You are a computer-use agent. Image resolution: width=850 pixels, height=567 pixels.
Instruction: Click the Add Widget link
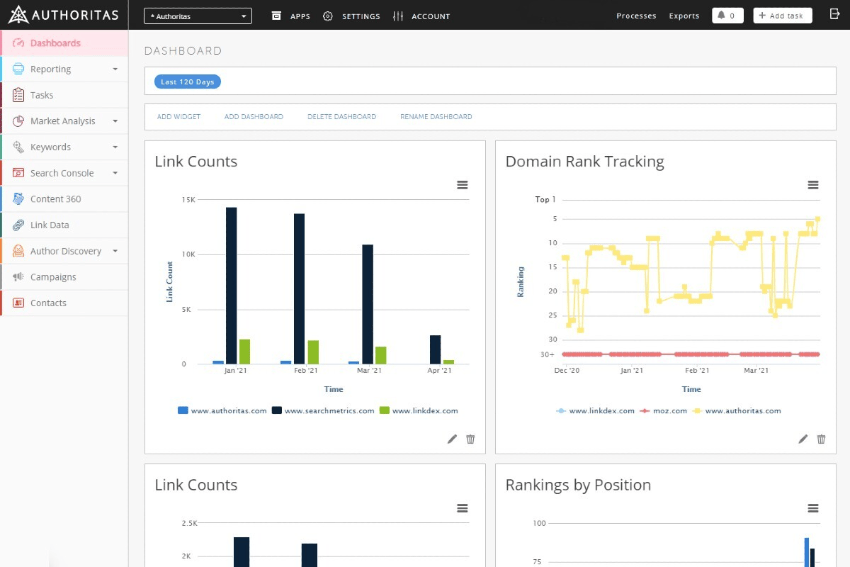pyautogui.click(x=179, y=117)
